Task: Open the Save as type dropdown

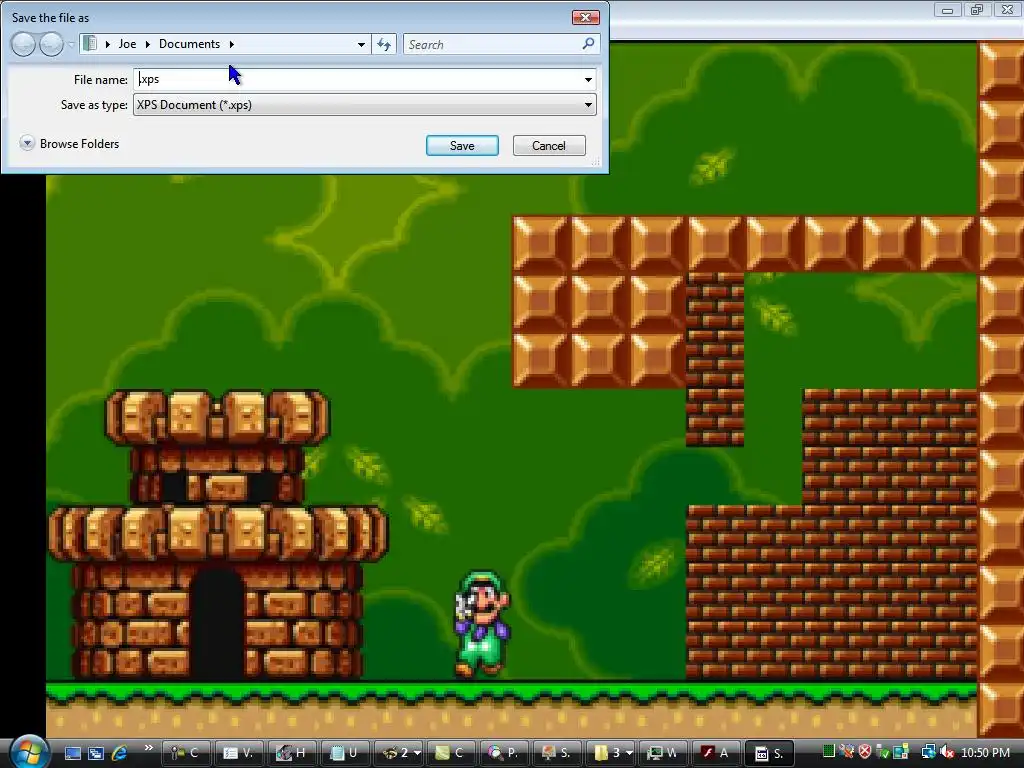Action: coord(588,104)
